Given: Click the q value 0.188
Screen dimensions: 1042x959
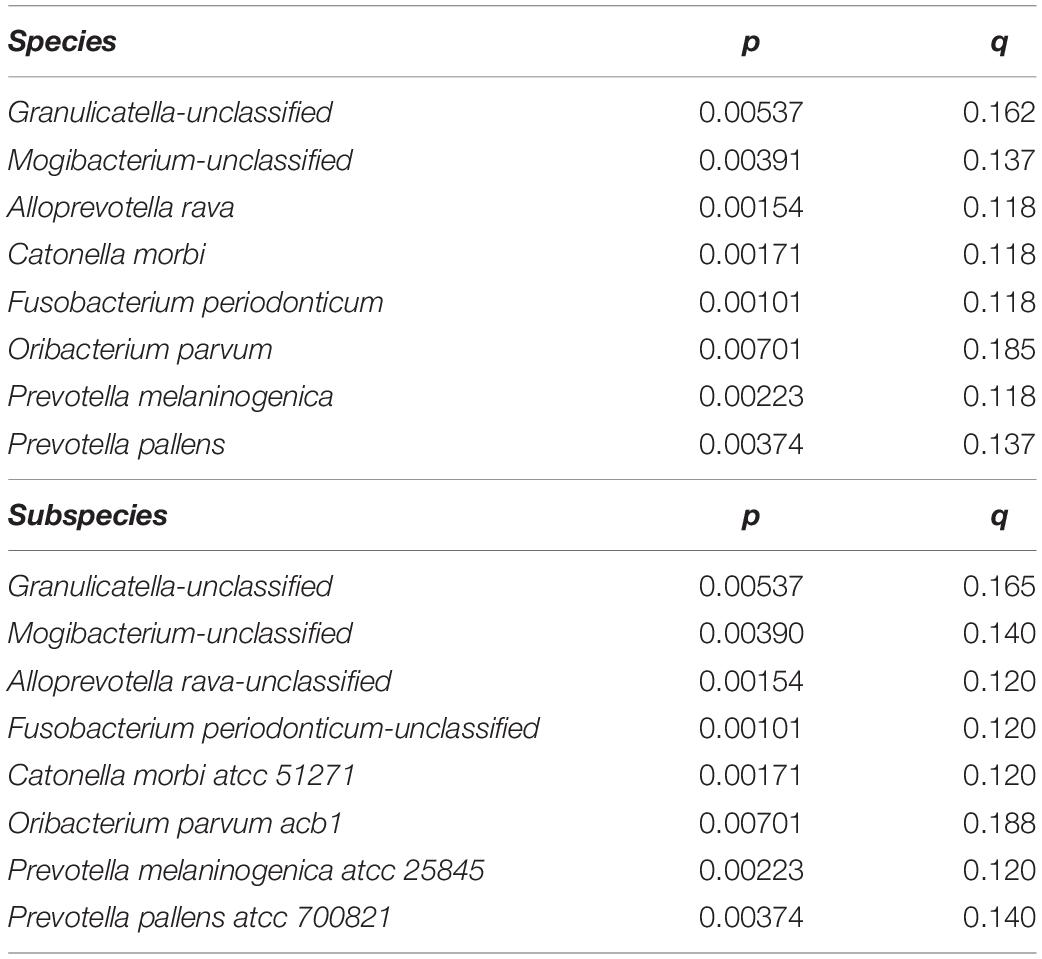Looking at the screenshot, I should 999,823.
